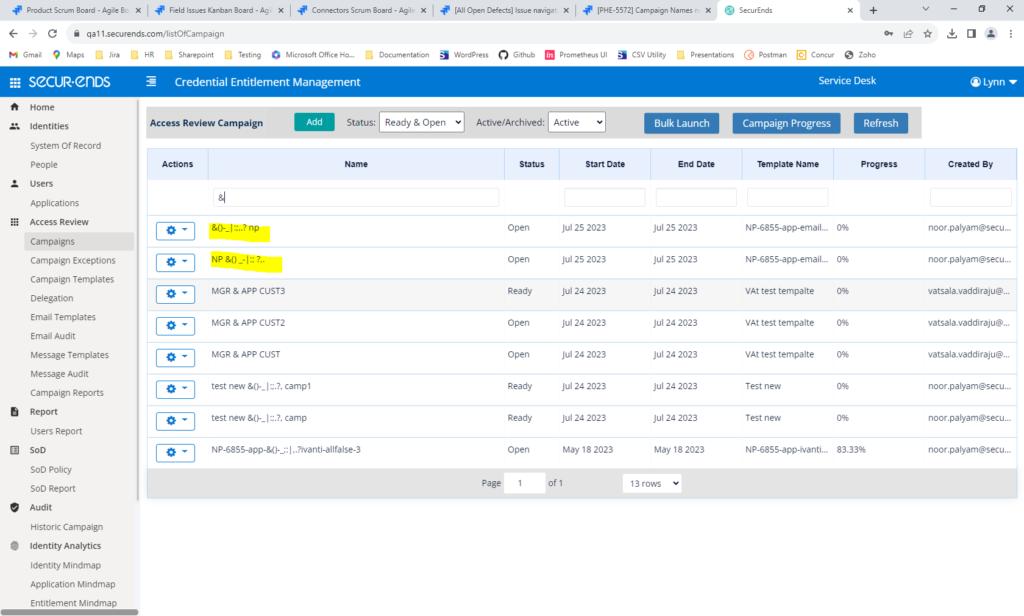Screen dimensions: 1024x616
Task: Bookmark this page with star icon
Action: (927, 33)
